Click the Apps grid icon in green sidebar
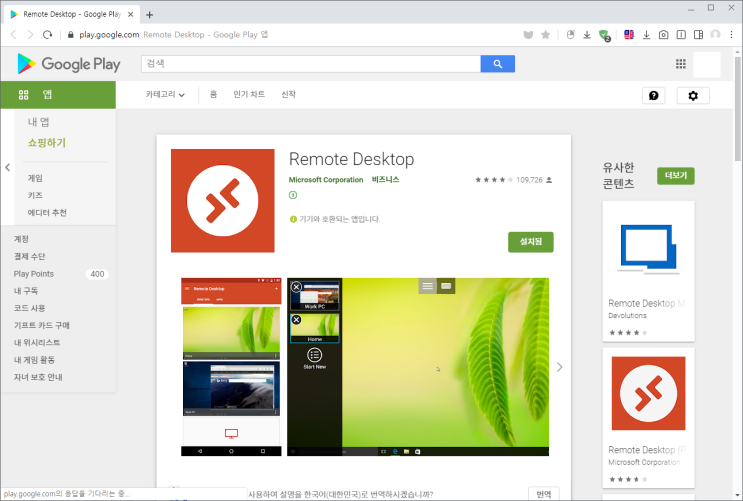The width and height of the screenshot is (743, 501). point(24,95)
